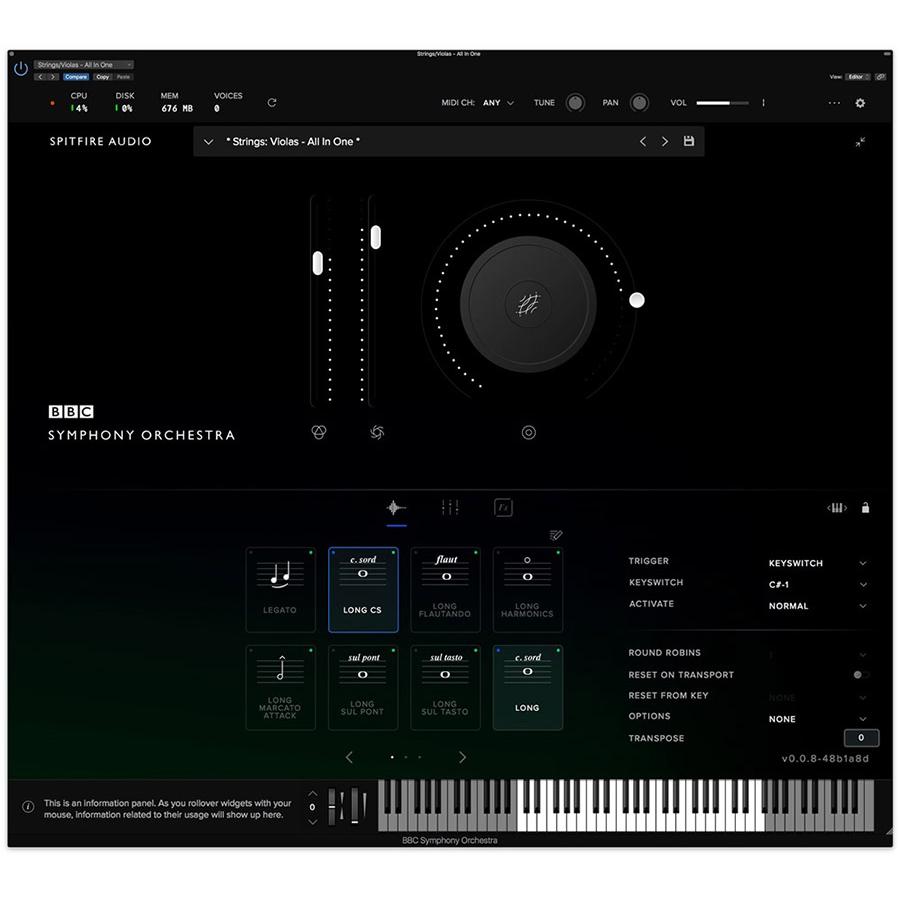This screenshot has width=900, height=900.
Task: Select the Long Marcato Attack technique
Action: pyautogui.click(x=280, y=687)
